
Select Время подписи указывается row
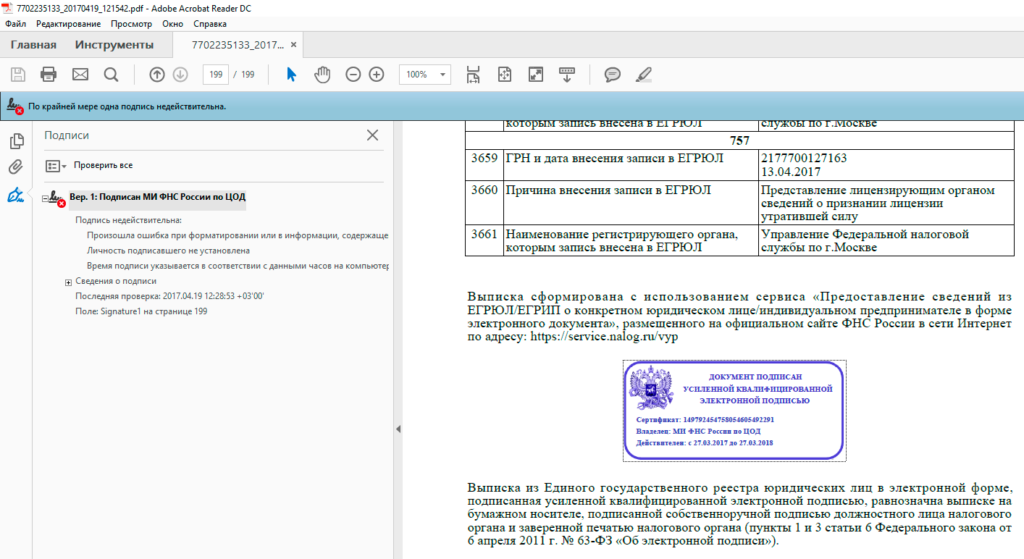point(238,266)
